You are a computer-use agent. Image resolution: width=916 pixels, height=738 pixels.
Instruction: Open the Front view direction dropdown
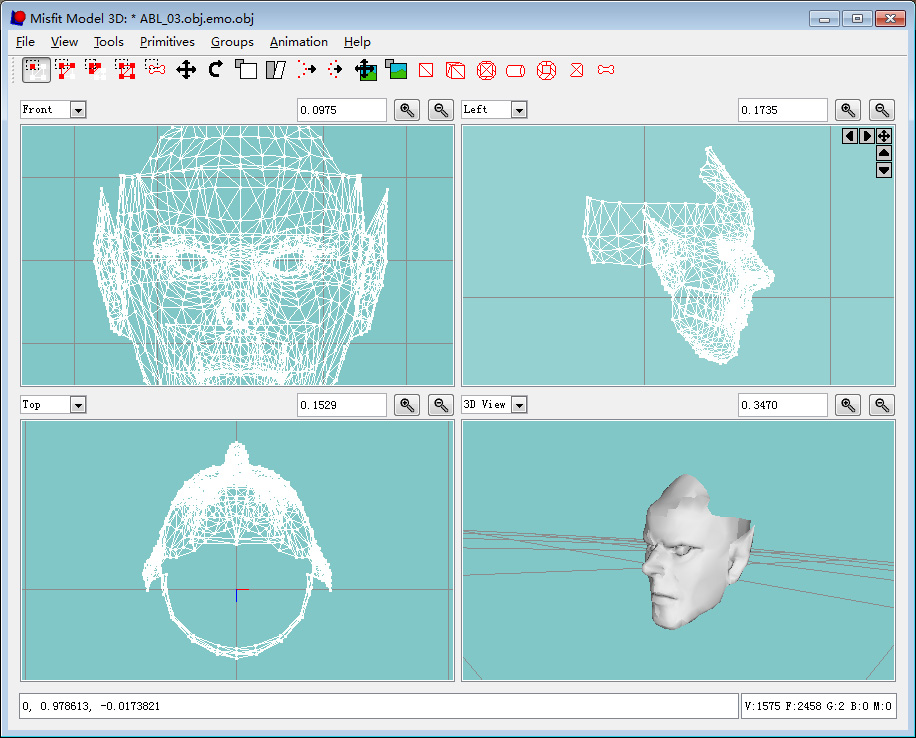(x=78, y=110)
